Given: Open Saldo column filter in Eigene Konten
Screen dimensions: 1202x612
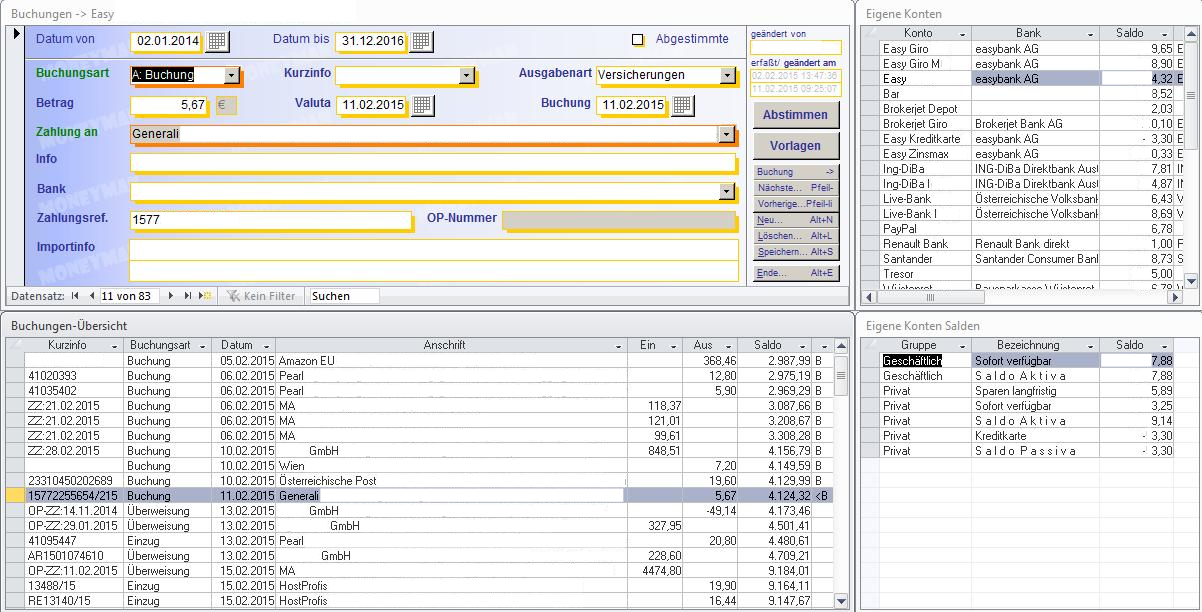Looking at the screenshot, I should 1165,34.
